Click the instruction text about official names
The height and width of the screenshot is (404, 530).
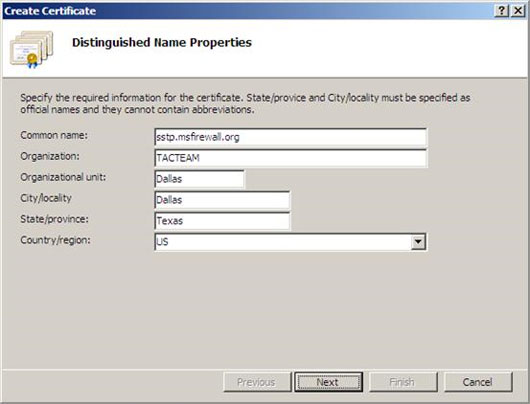point(245,103)
